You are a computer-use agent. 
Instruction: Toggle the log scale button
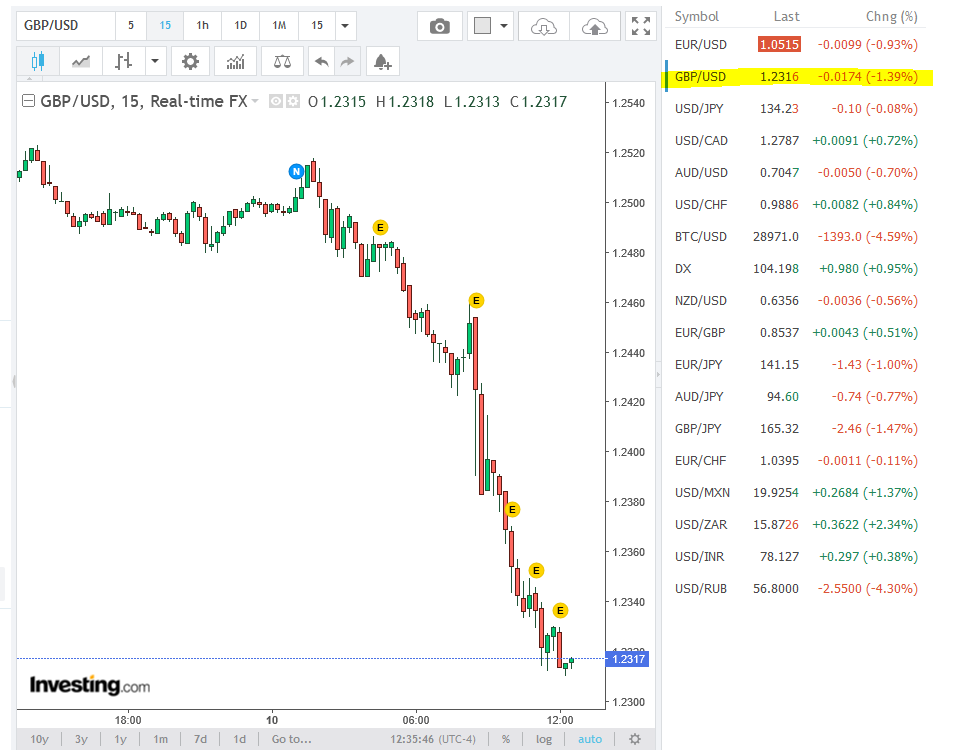pyautogui.click(x=544, y=739)
